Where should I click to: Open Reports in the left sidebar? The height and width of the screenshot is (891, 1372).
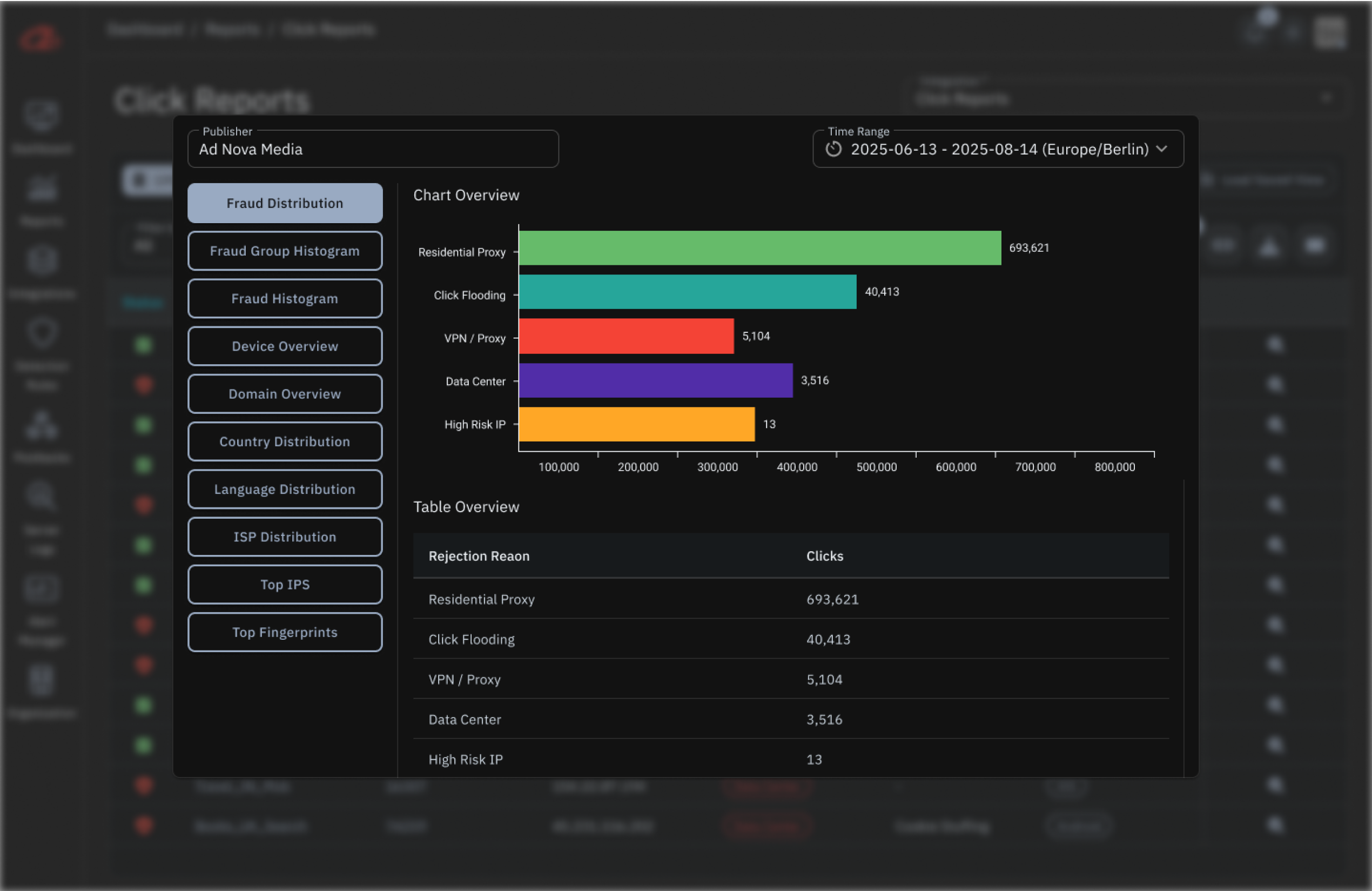click(42, 189)
